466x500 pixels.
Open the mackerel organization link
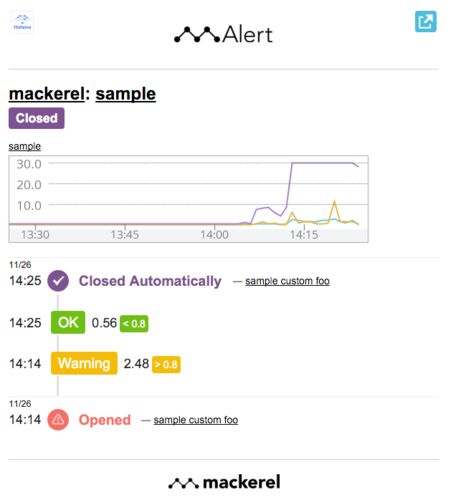pos(47,94)
